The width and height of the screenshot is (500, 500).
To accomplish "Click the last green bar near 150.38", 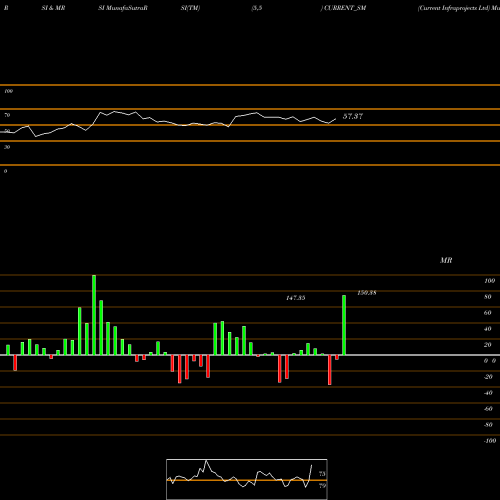I will point(344,325).
